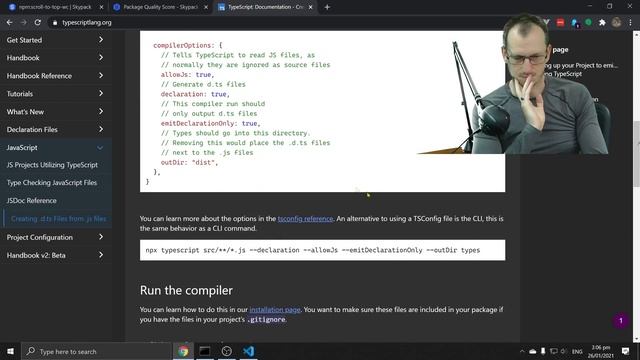
Task: Follow the installation page link
Action: pos(275,310)
